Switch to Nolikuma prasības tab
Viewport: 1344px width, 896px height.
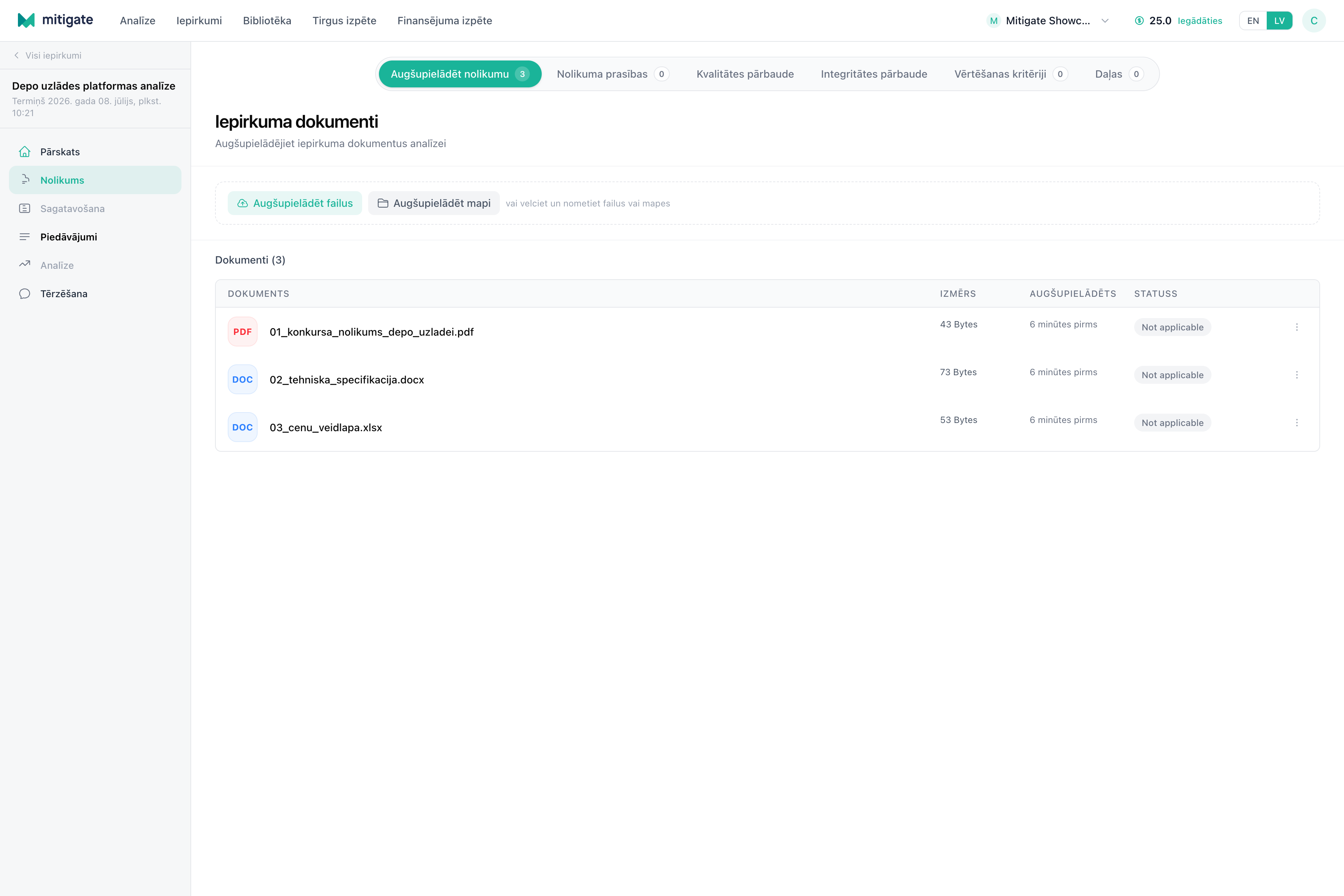coord(613,74)
